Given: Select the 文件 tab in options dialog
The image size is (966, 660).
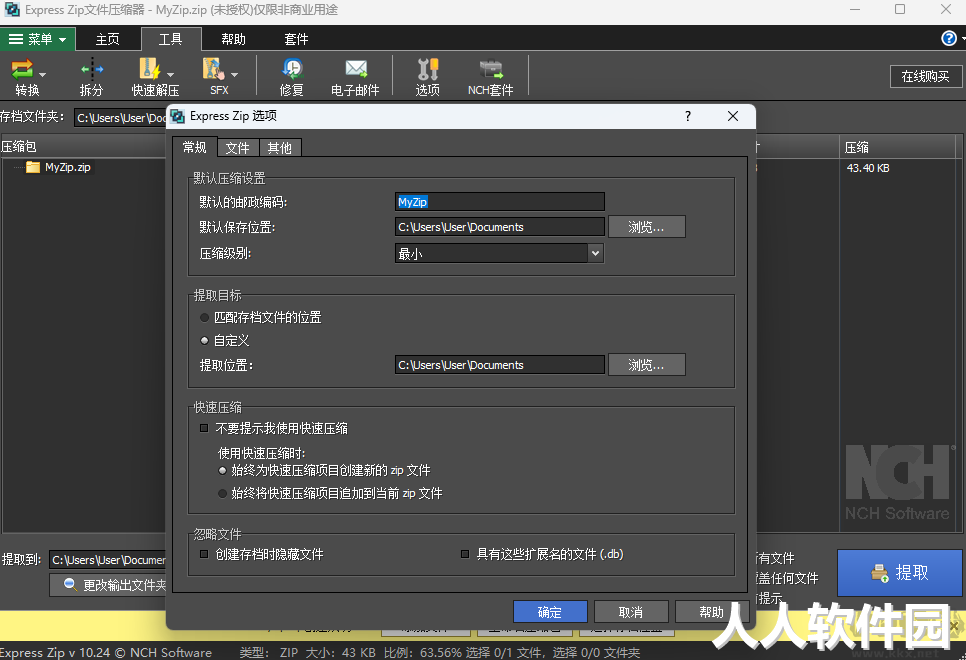Looking at the screenshot, I should tap(238, 148).
